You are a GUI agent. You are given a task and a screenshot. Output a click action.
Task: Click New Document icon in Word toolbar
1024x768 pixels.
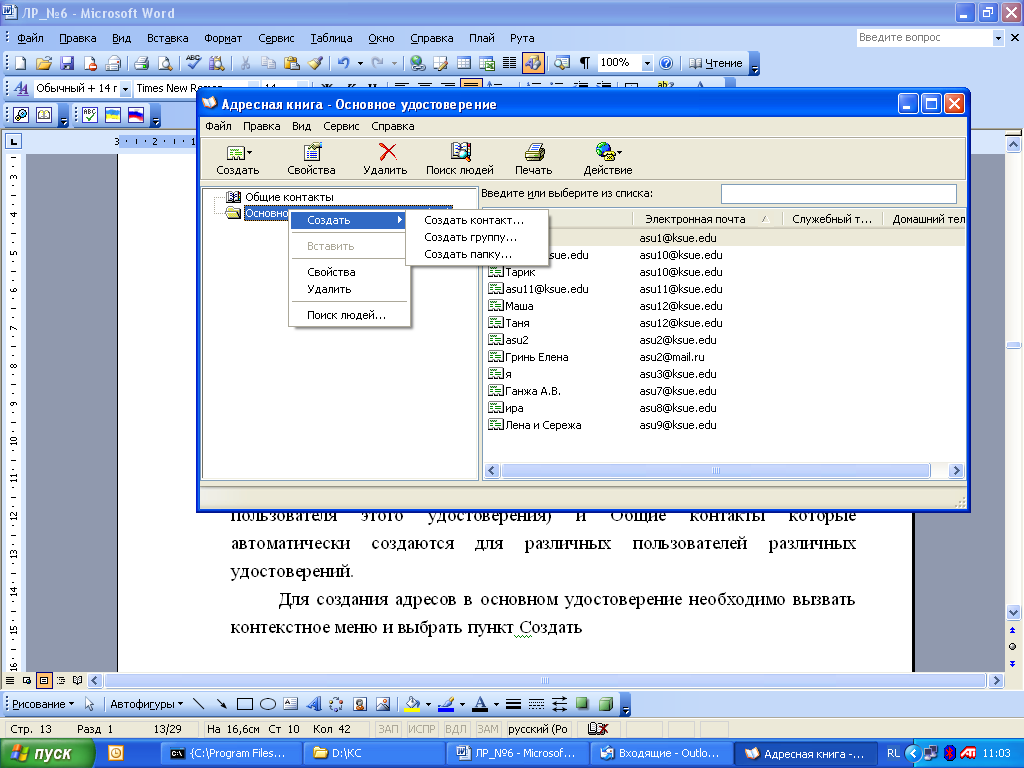click(x=20, y=63)
